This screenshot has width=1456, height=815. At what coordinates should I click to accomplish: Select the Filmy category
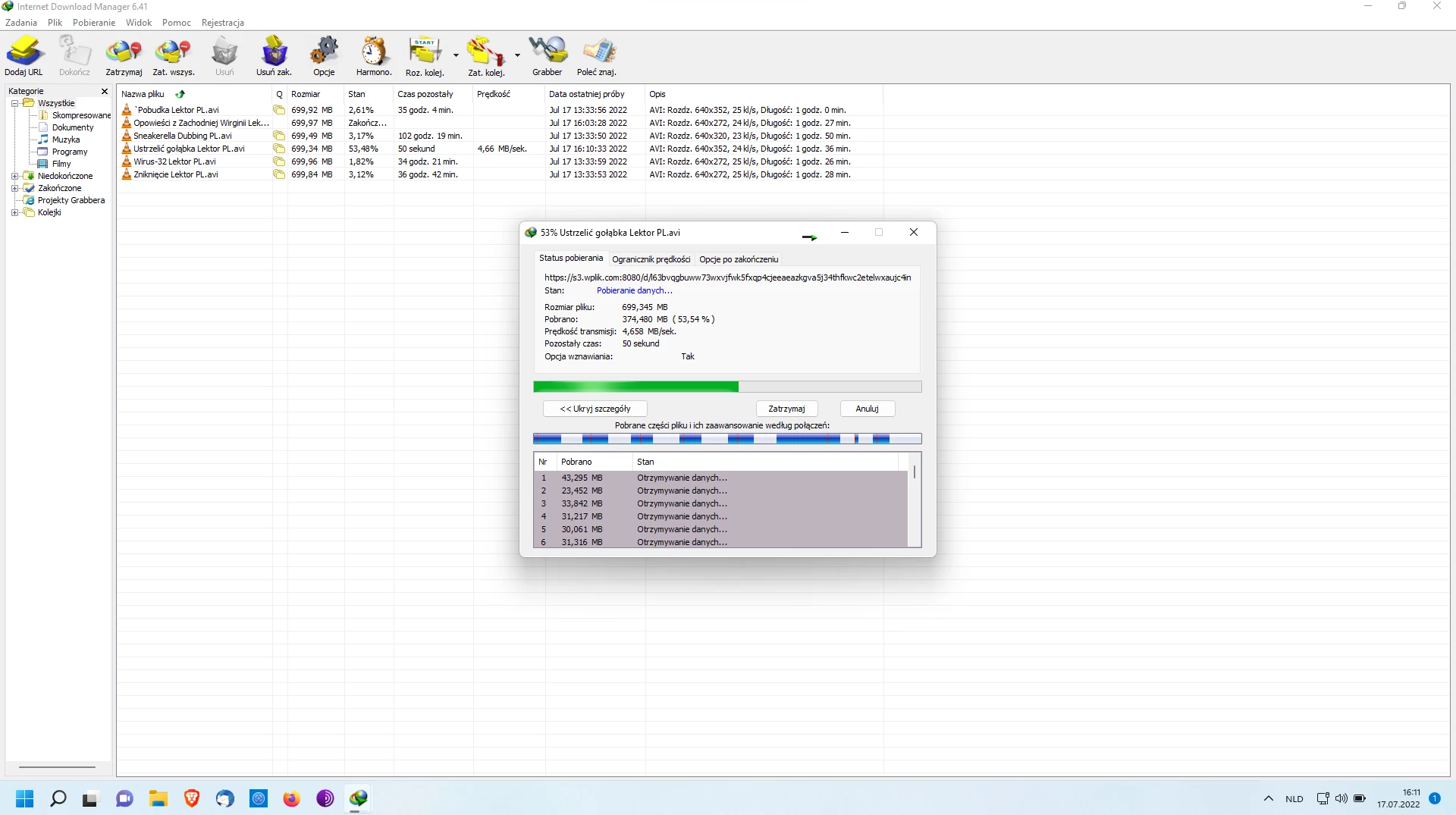(x=61, y=164)
